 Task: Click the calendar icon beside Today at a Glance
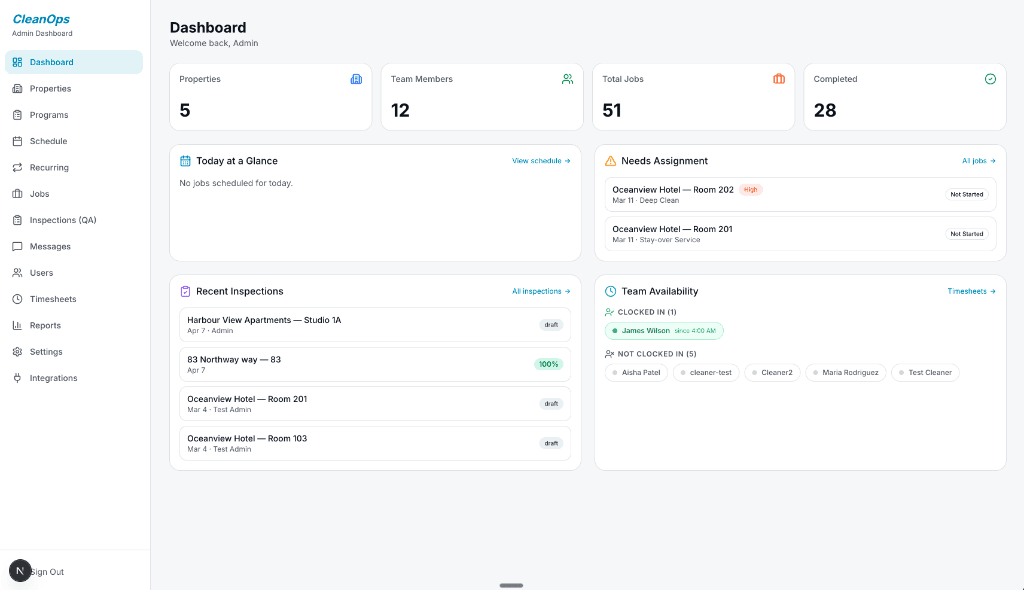tap(186, 160)
